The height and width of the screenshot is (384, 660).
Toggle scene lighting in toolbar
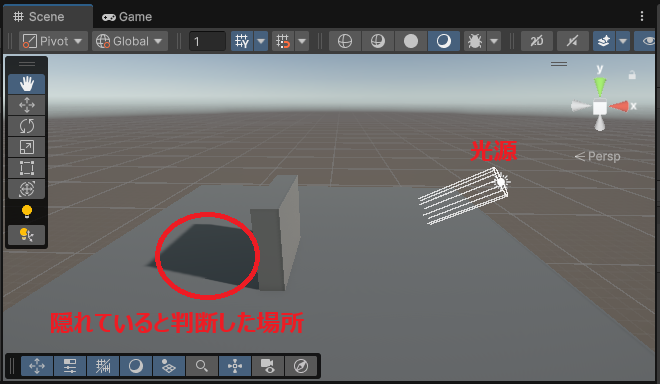pyautogui.click(x=572, y=41)
